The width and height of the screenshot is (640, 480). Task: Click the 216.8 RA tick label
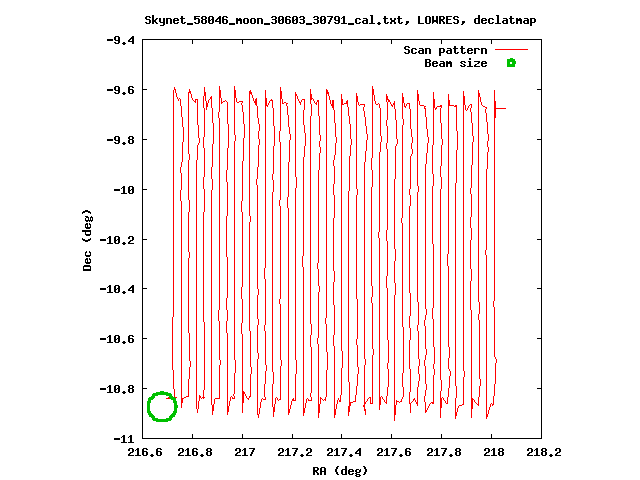(195, 452)
